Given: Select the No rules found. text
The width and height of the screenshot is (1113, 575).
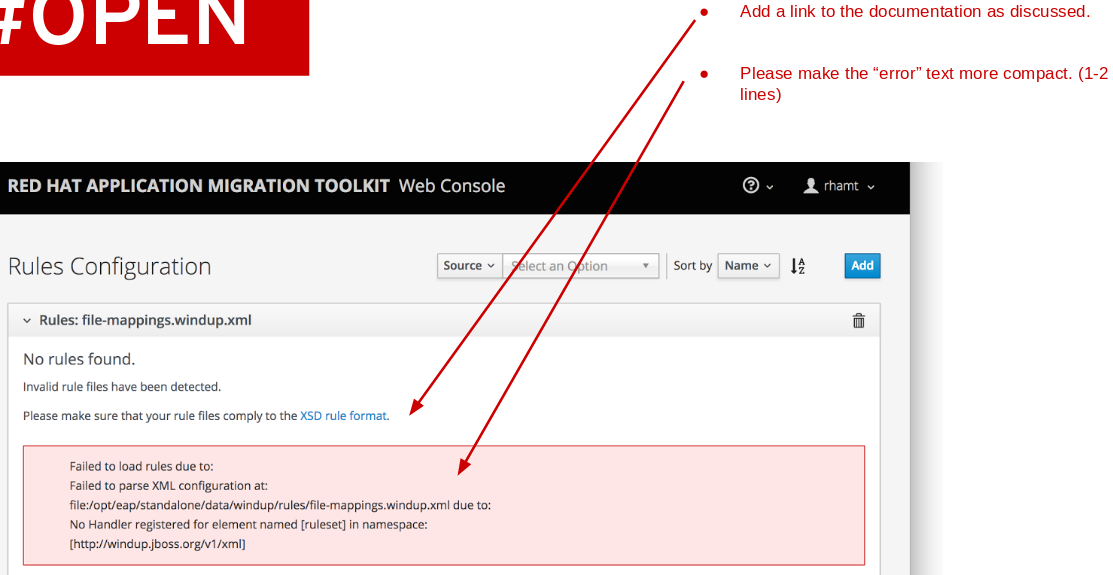Looking at the screenshot, I should [x=79, y=359].
